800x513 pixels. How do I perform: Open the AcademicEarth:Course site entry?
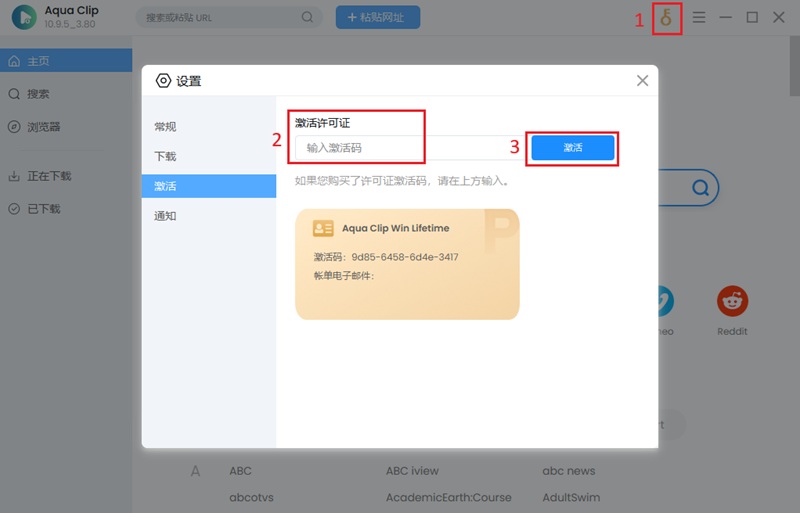coord(448,497)
